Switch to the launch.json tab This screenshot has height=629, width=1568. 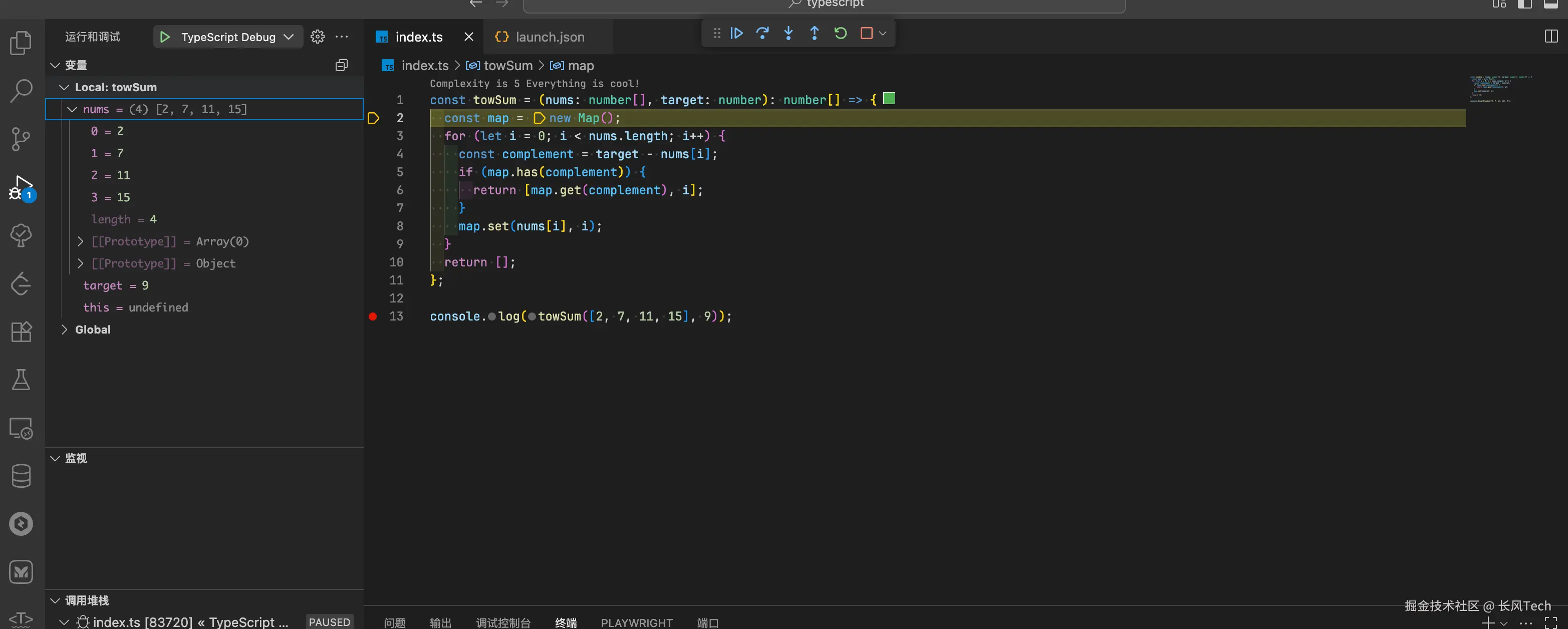[x=549, y=37]
